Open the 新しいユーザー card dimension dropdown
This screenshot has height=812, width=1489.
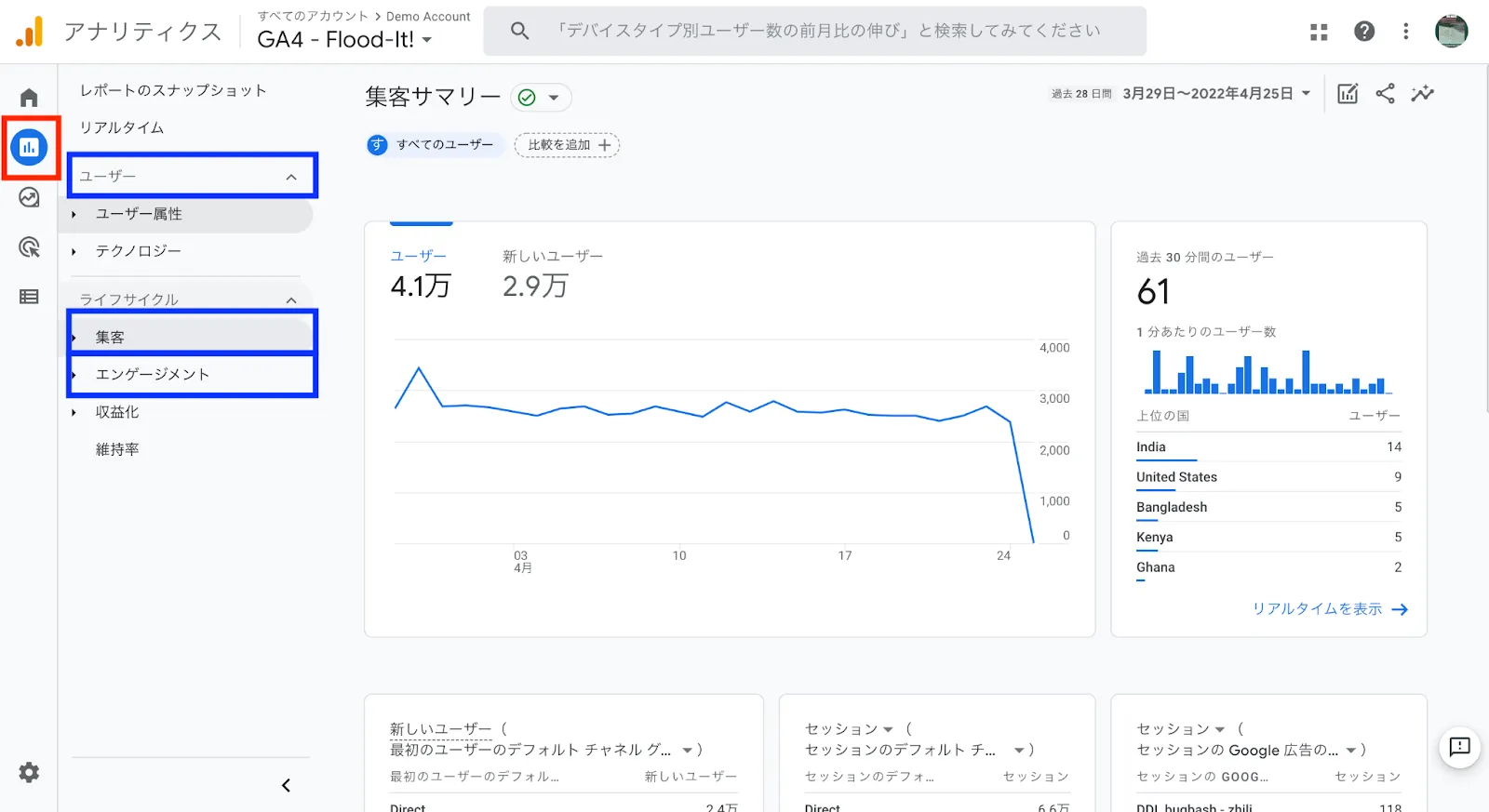point(687,750)
